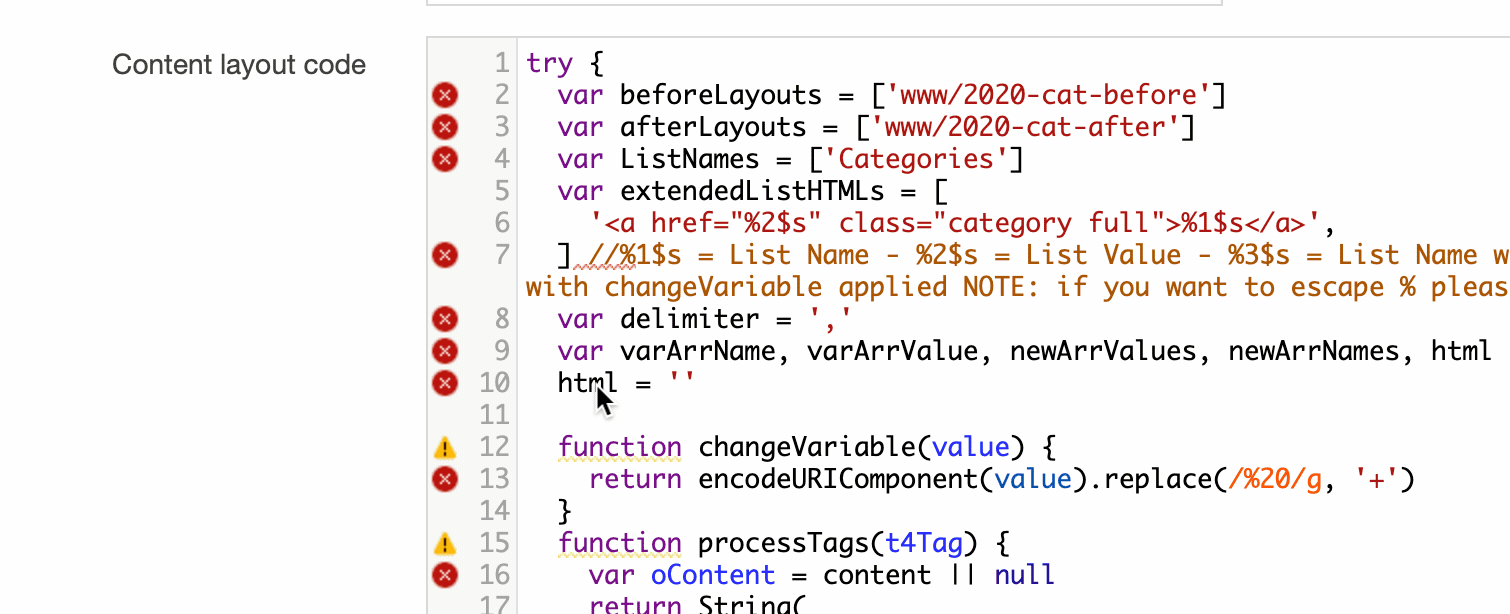Click the error marker on line 10
The width and height of the screenshot is (1510, 614).
pos(444,383)
